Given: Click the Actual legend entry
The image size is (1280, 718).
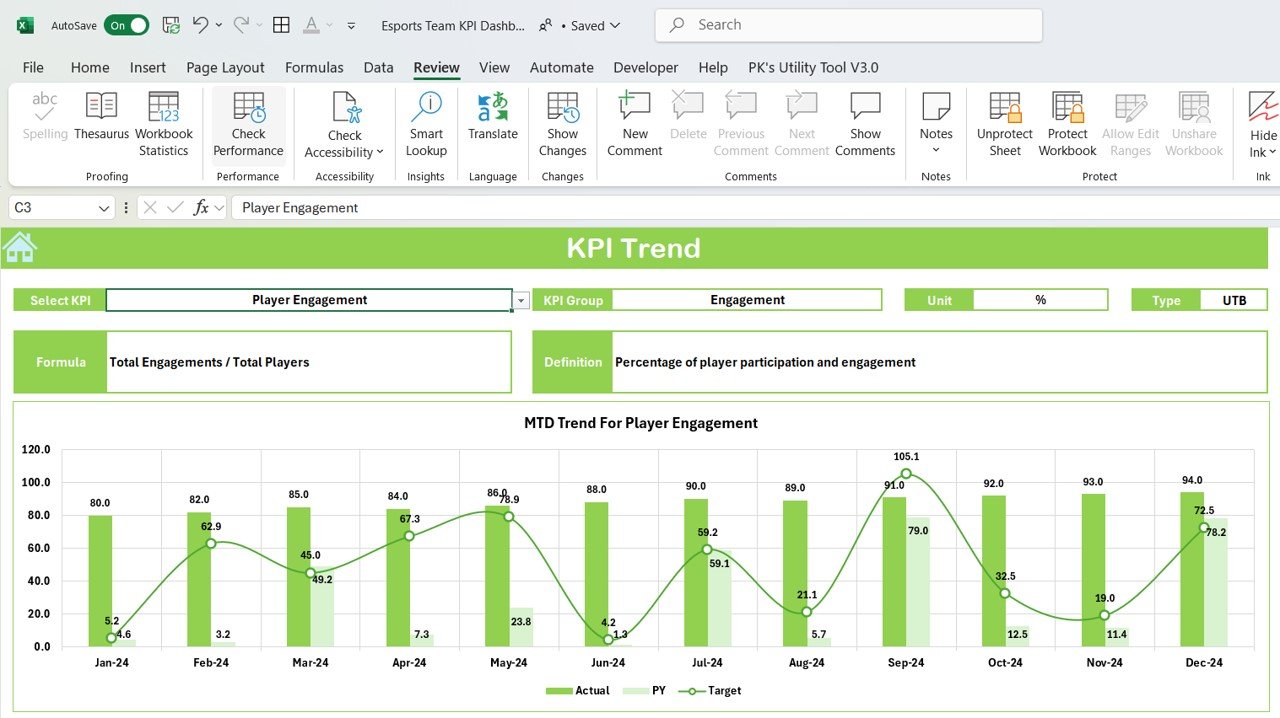Looking at the screenshot, I should pos(578,690).
